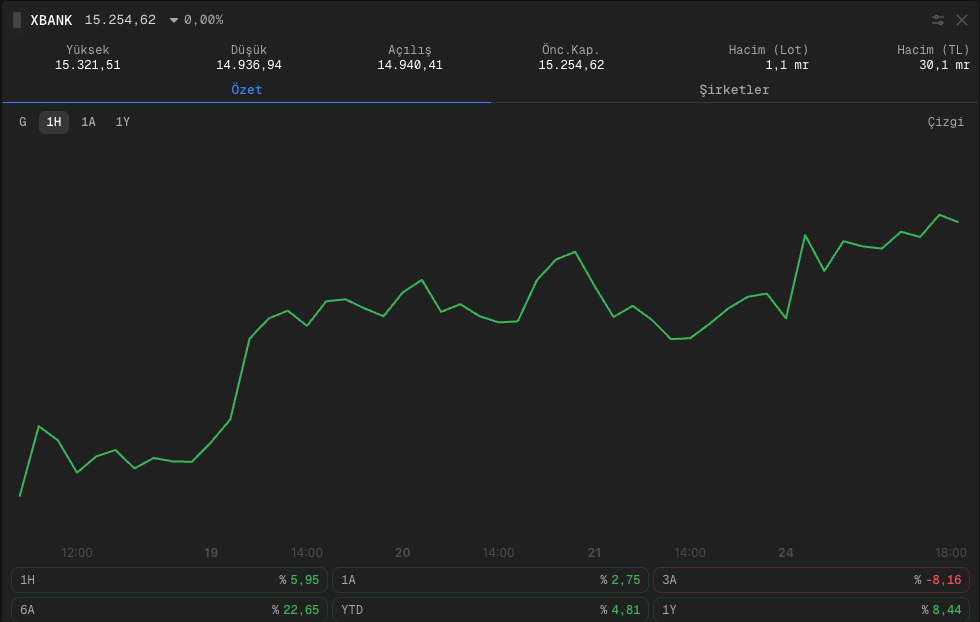Click the 1A performance card showing 2,75
980x622 pixels.
pos(490,580)
